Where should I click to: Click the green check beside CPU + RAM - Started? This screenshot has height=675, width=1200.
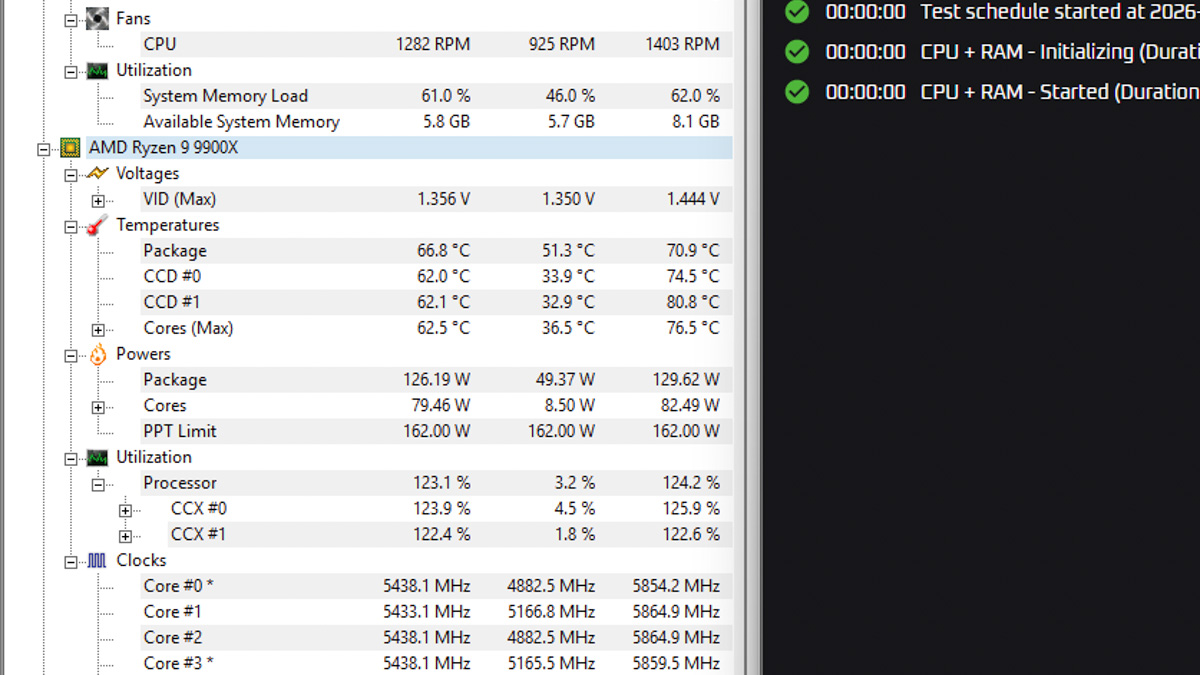click(x=797, y=92)
